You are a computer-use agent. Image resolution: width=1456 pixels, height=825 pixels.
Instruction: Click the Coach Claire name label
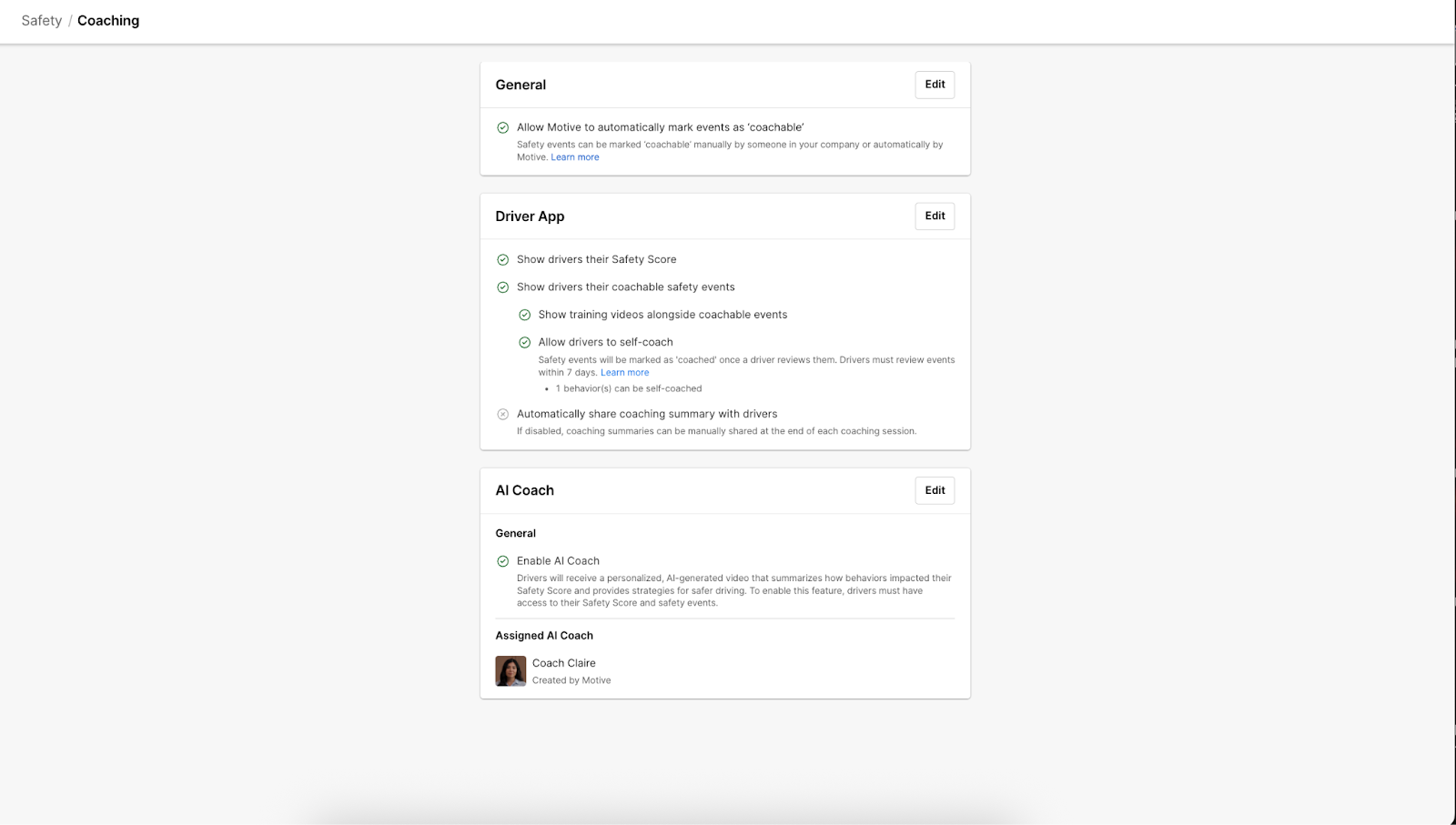point(563,663)
